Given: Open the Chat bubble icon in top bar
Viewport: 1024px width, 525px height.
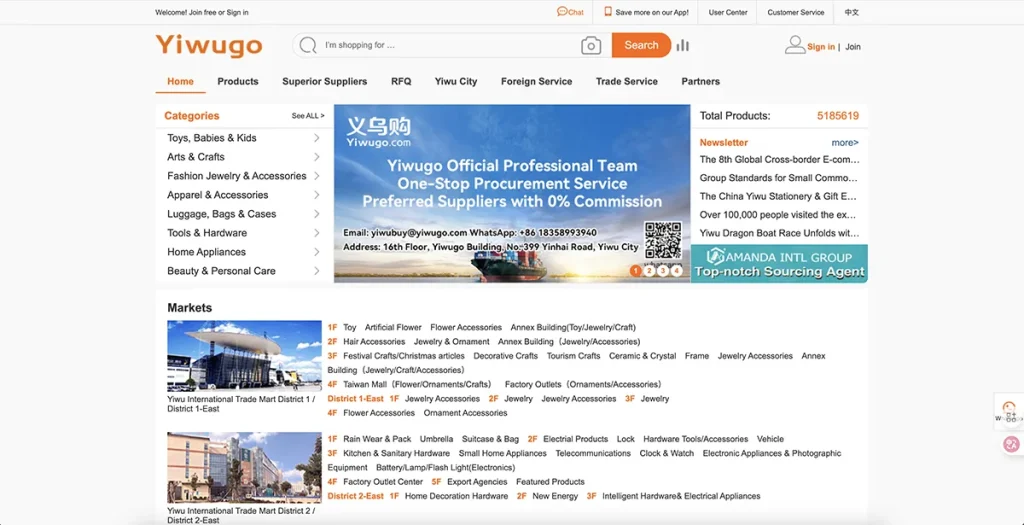Looking at the screenshot, I should [x=562, y=12].
